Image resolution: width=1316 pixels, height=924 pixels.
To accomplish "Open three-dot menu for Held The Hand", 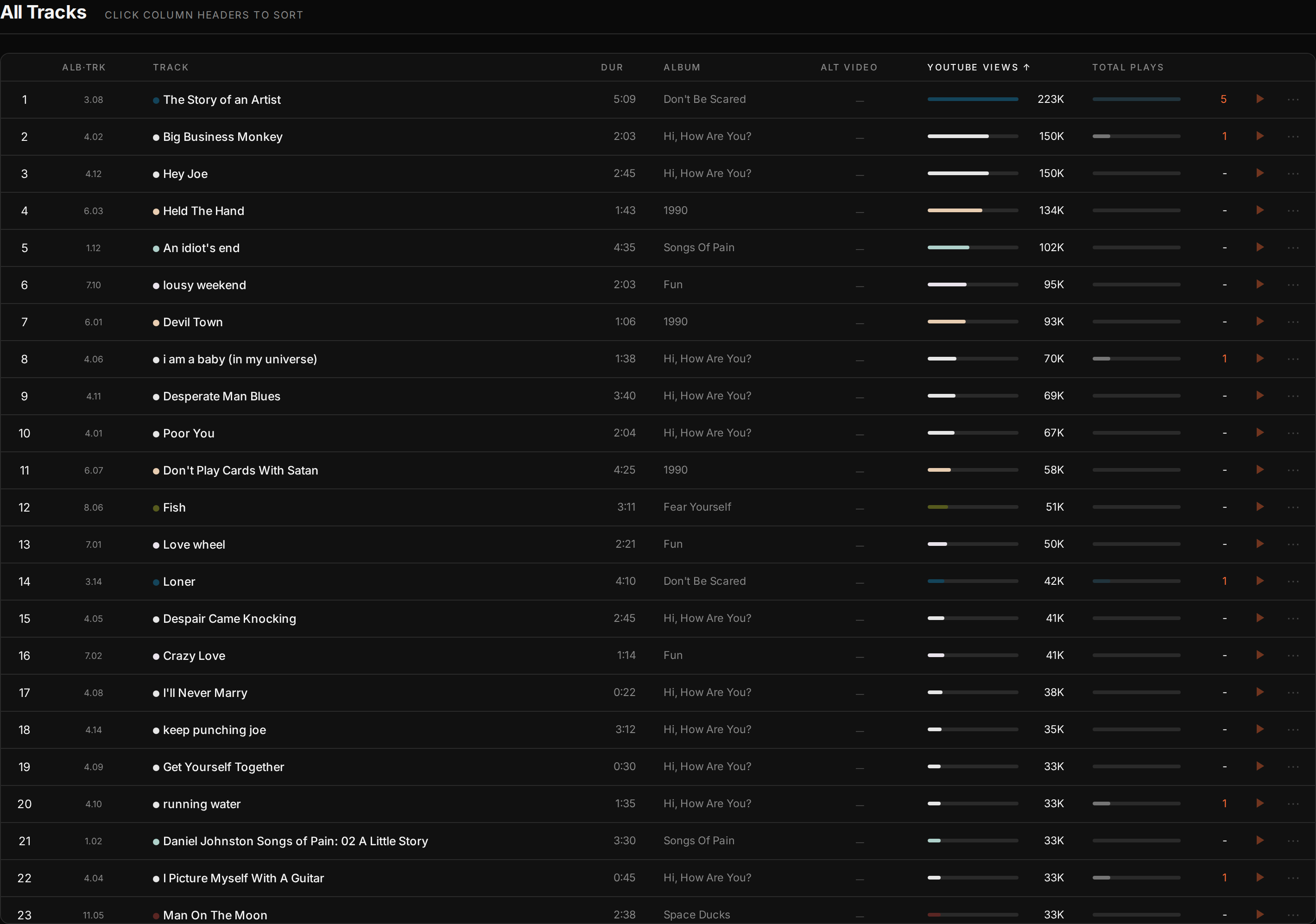I will tap(1293, 210).
